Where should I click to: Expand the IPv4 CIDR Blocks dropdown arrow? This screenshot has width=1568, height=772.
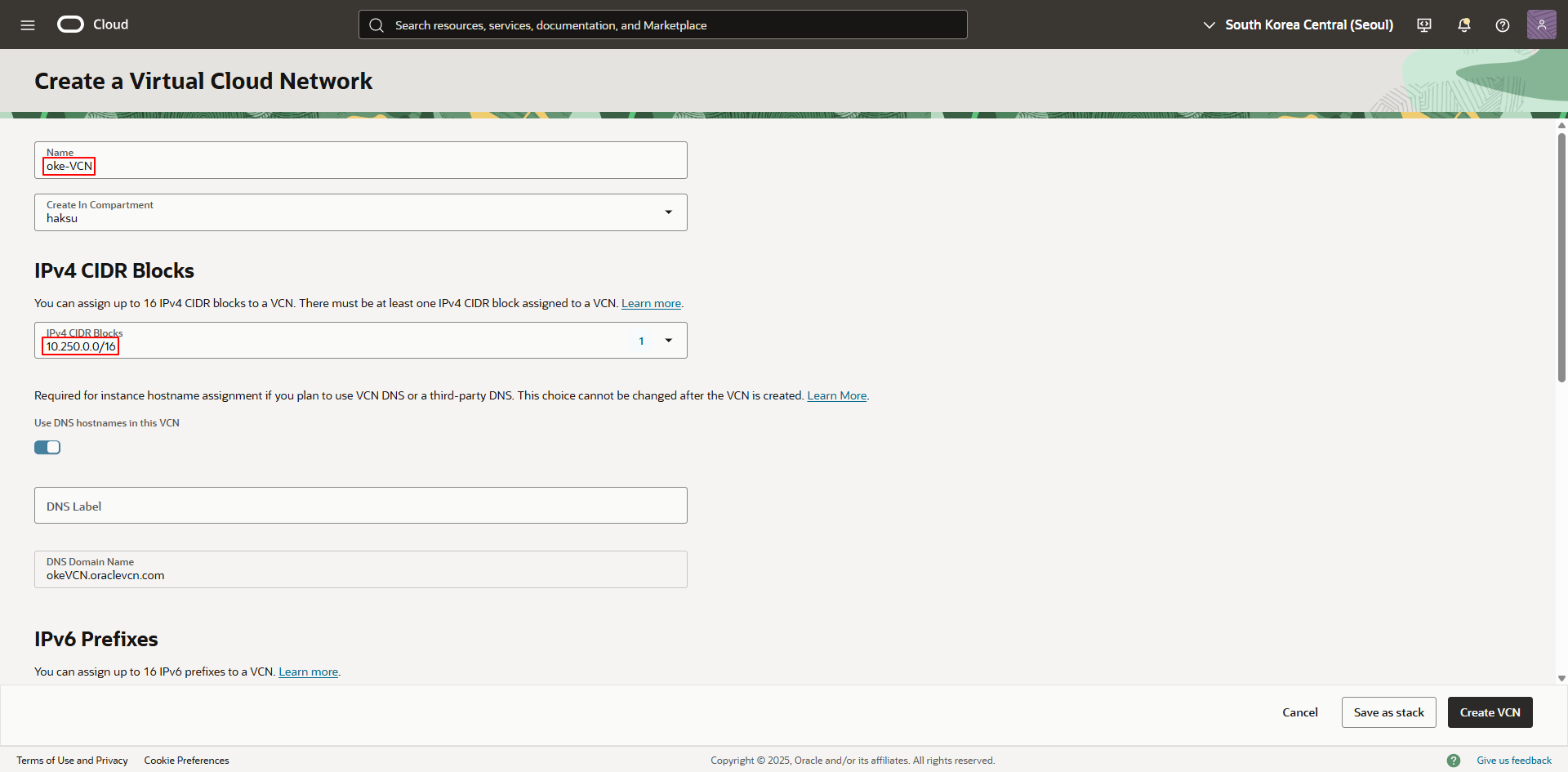[668, 341]
